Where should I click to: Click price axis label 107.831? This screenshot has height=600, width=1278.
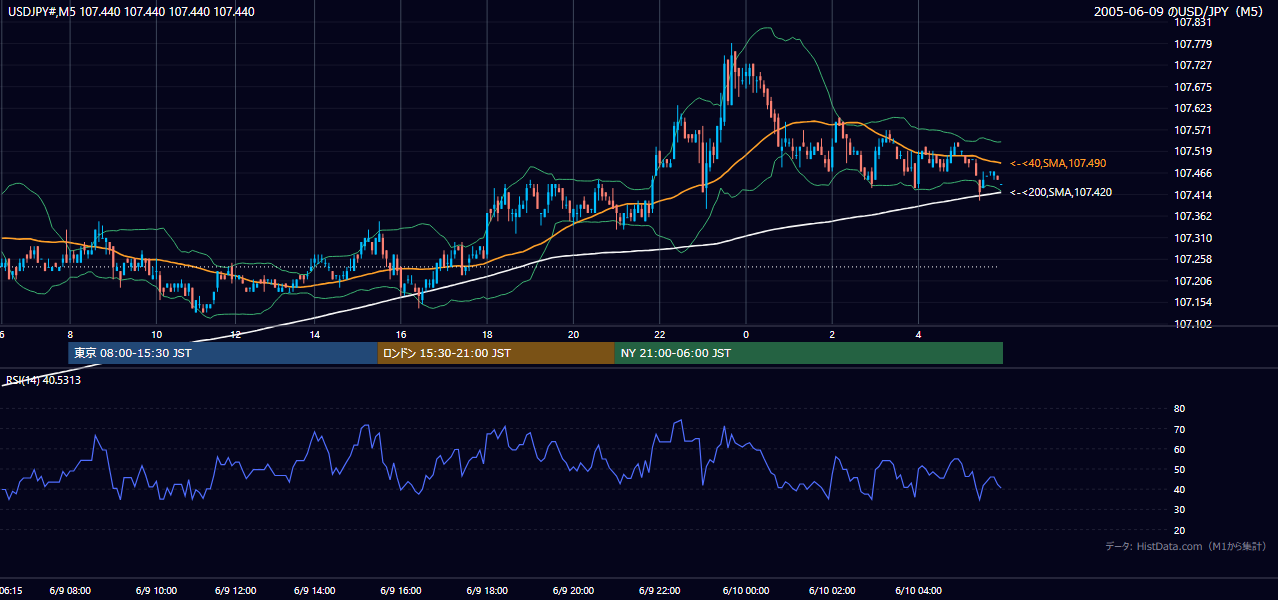pos(1193,22)
